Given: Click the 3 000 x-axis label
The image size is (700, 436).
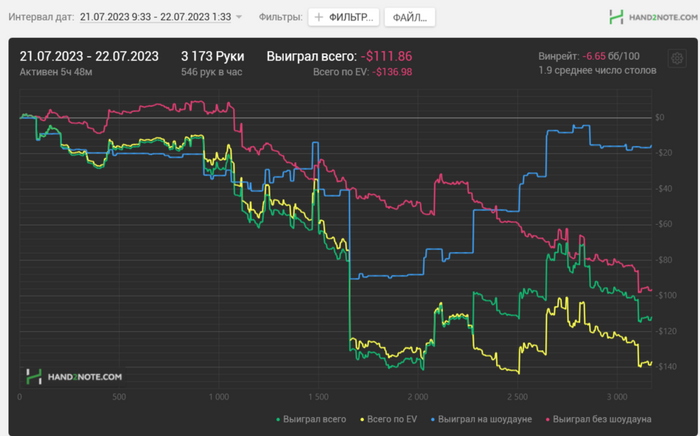Looking at the screenshot, I should click(617, 397).
